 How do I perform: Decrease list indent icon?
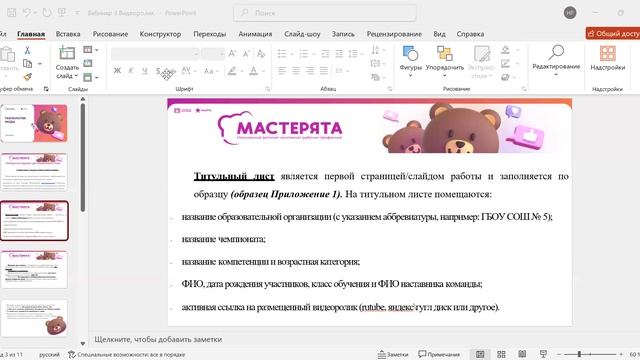pos(325,54)
